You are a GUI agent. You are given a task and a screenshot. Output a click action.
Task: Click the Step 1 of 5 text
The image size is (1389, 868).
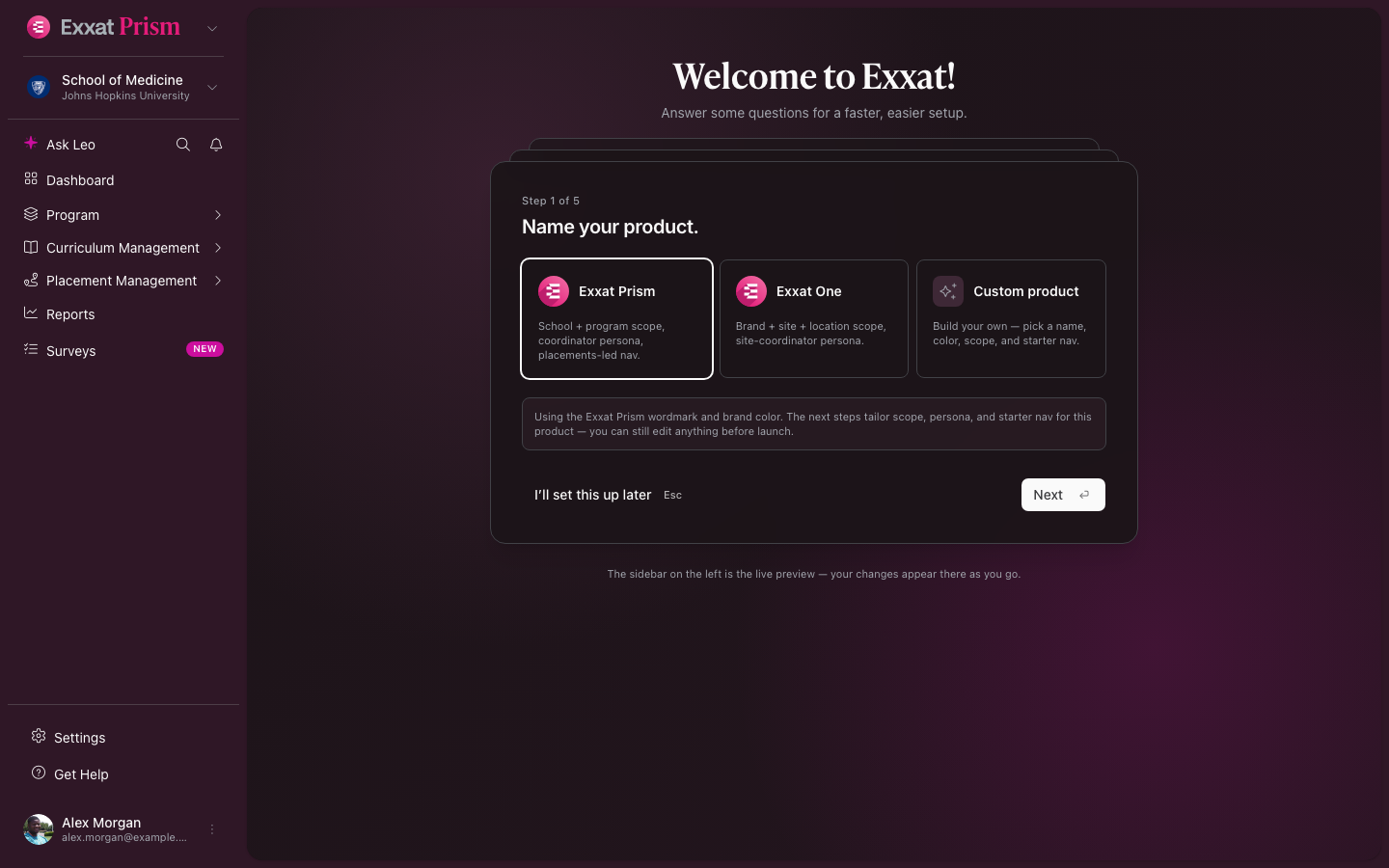tap(551, 201)
